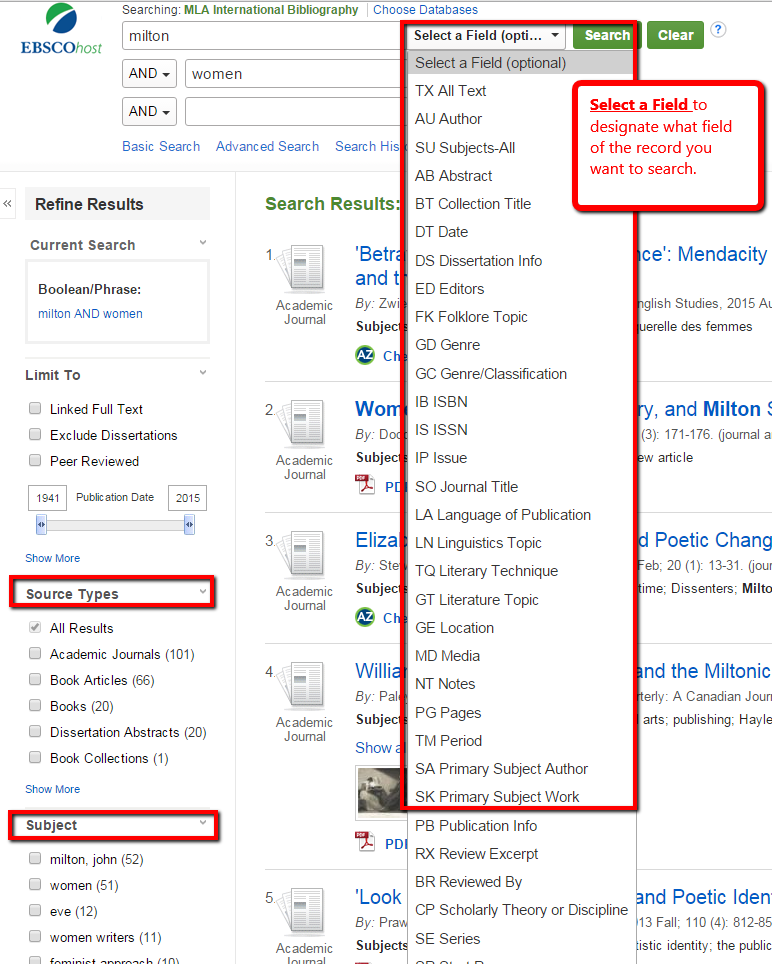The height and width of the screenshot is (964, 772).
Task: Click the publication date slider track
Action: [116, 525]
